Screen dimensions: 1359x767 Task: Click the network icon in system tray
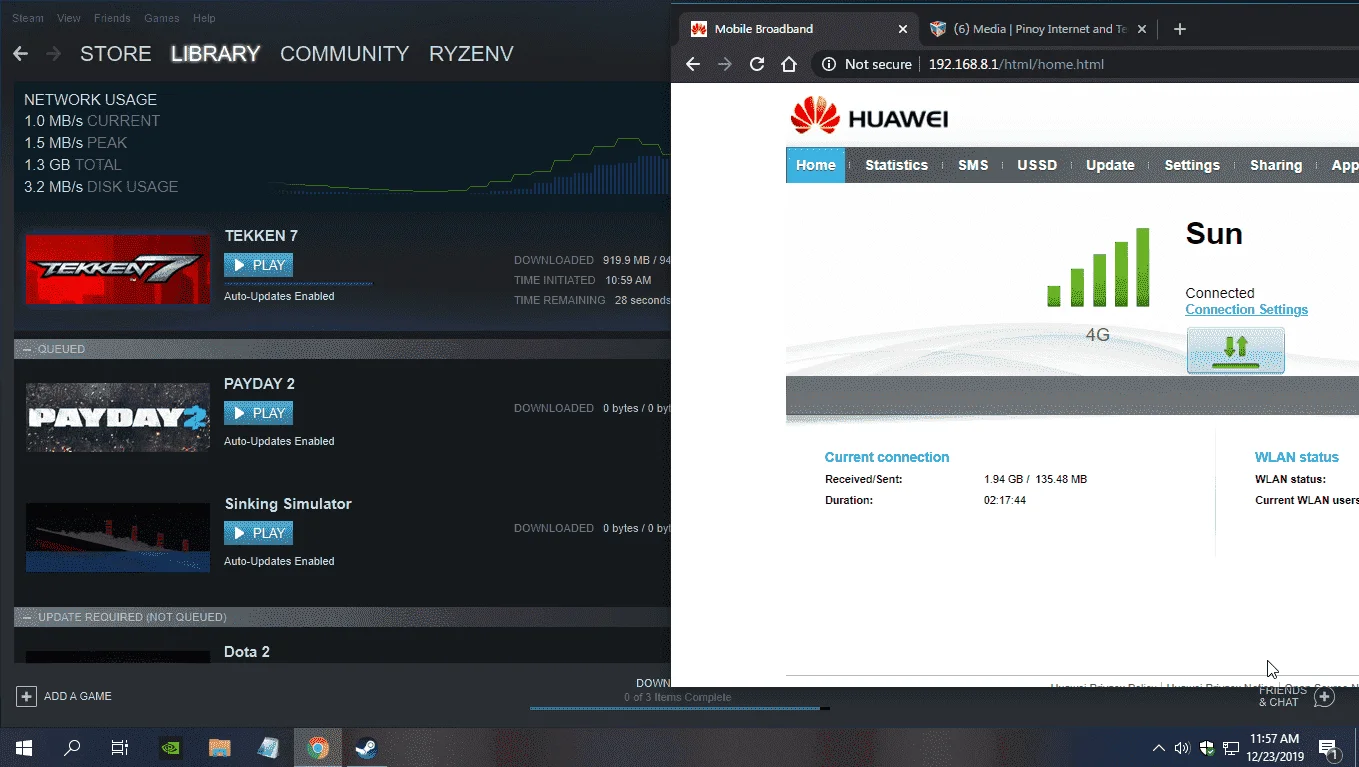click(x=1231, y=747)
